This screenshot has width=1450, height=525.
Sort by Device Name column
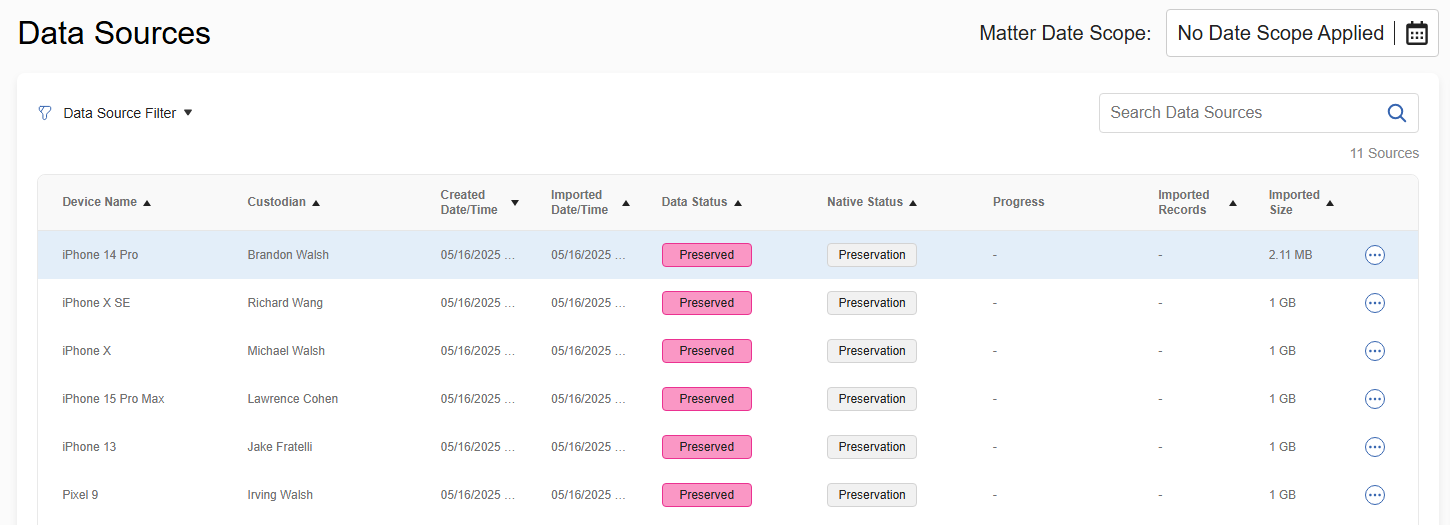[106, 202]
